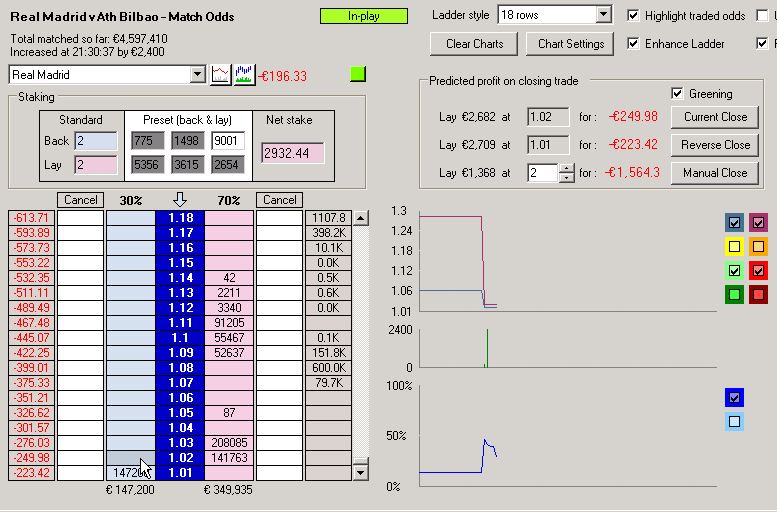777x512 pixels.
Task: Open Chart Settings
Action: (x=571, y=44)
